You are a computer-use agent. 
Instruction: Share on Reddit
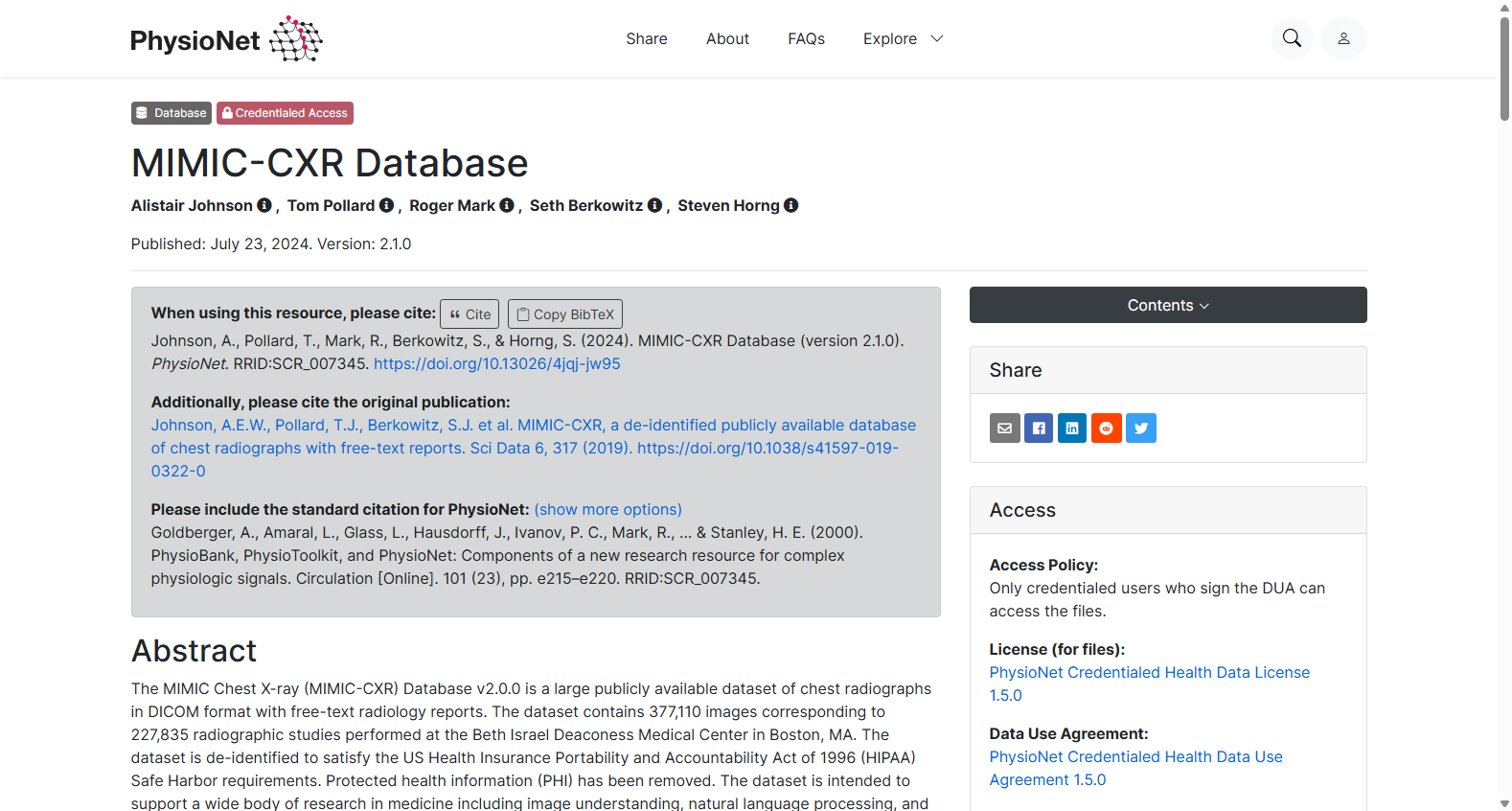coord(1107,428)
